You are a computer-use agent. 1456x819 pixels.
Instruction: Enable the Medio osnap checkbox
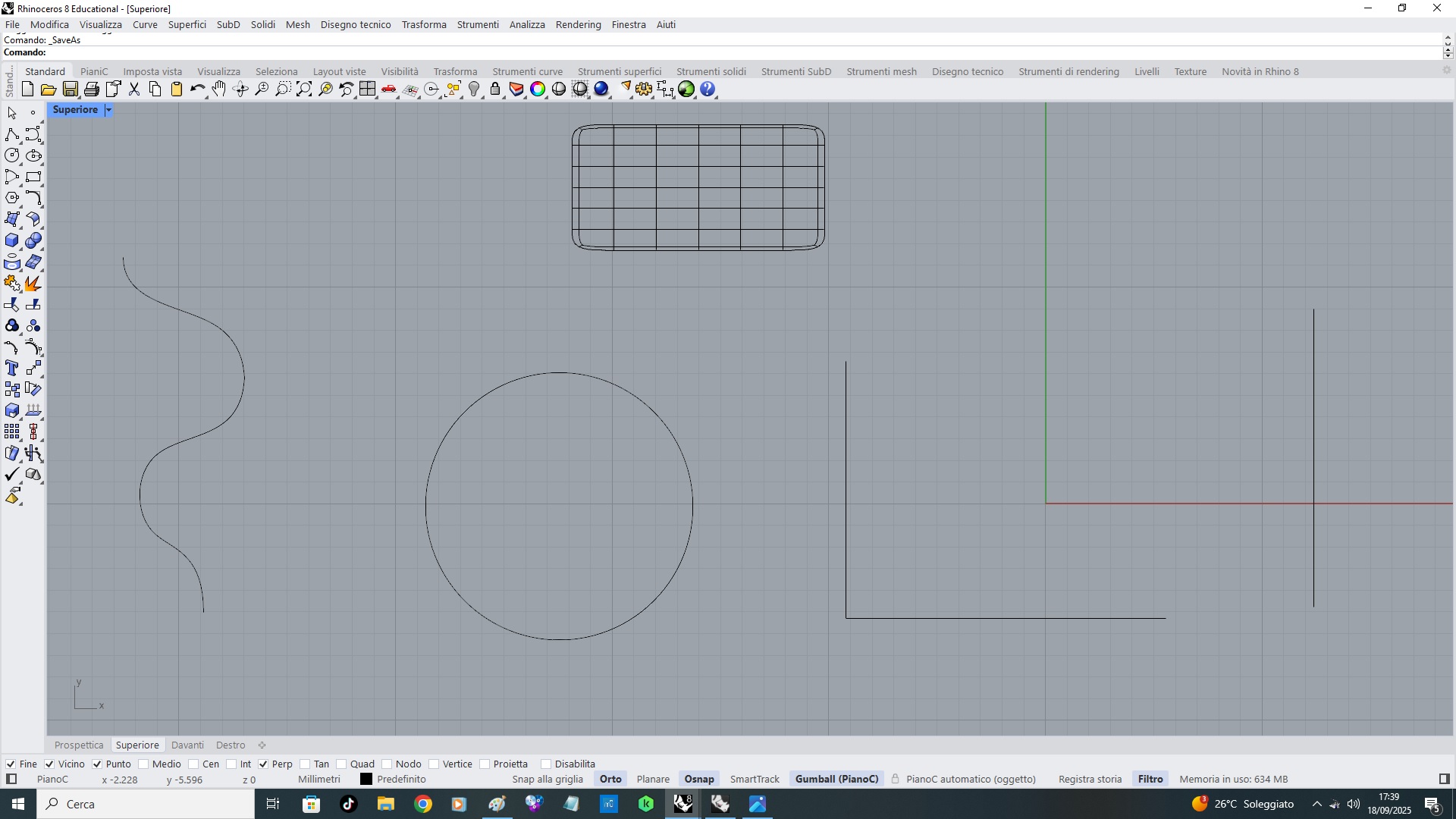[x=143, y=764]
